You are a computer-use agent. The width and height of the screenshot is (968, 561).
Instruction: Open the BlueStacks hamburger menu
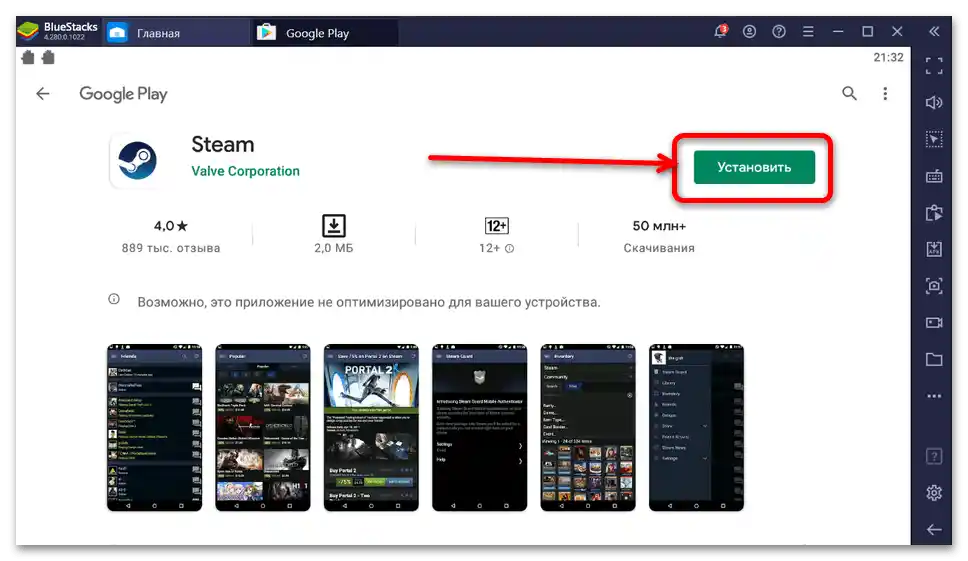tap(808, 31)
